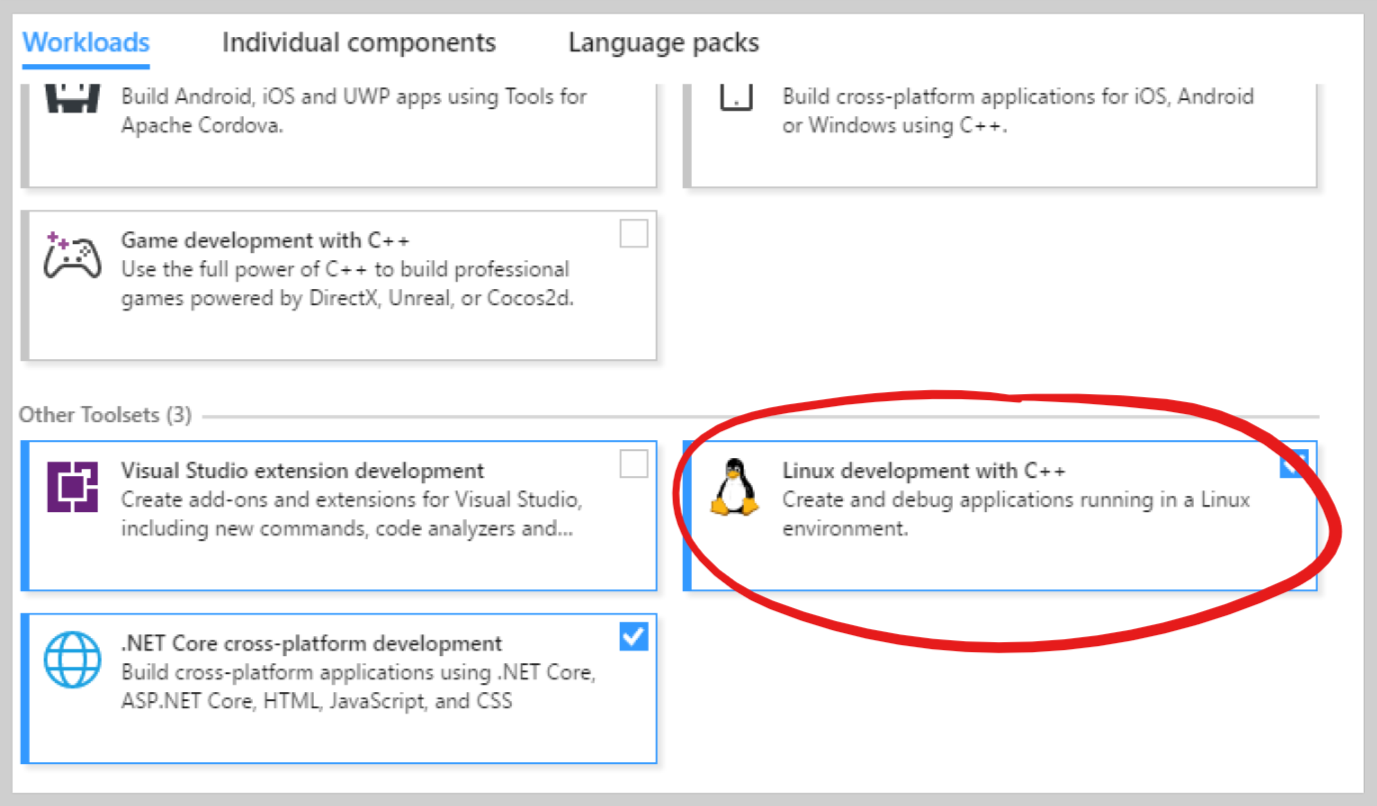Select the Game development with C++ title

pos(265,241)
